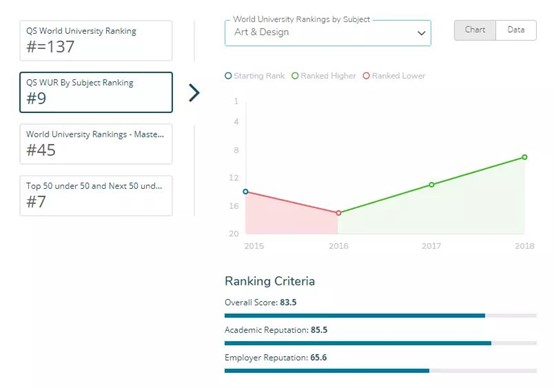The height and width of the screenshot is (388, 554).
Task: Click the Ranked Lower legend circle
Action: (x=366, y=76)
